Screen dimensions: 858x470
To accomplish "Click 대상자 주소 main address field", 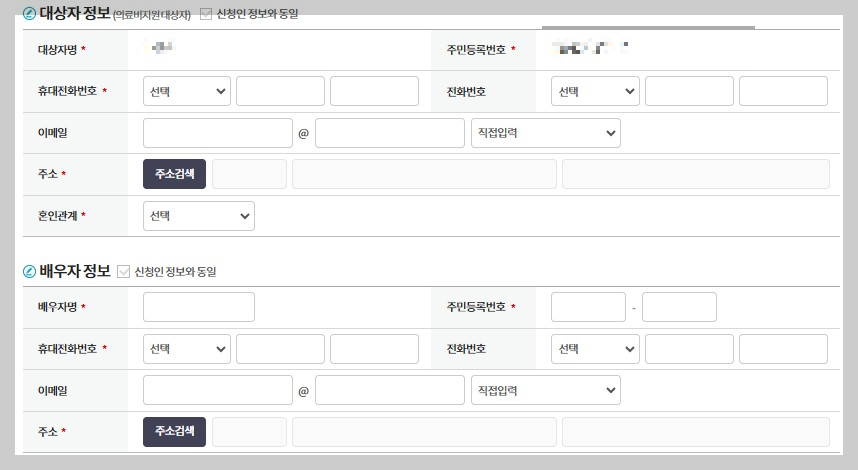I will coord(424,174).
